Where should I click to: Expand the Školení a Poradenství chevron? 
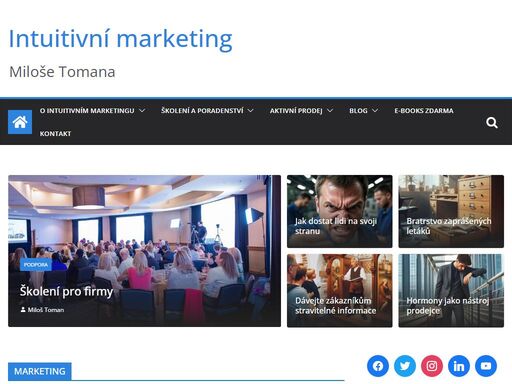[x=251, y=110]
